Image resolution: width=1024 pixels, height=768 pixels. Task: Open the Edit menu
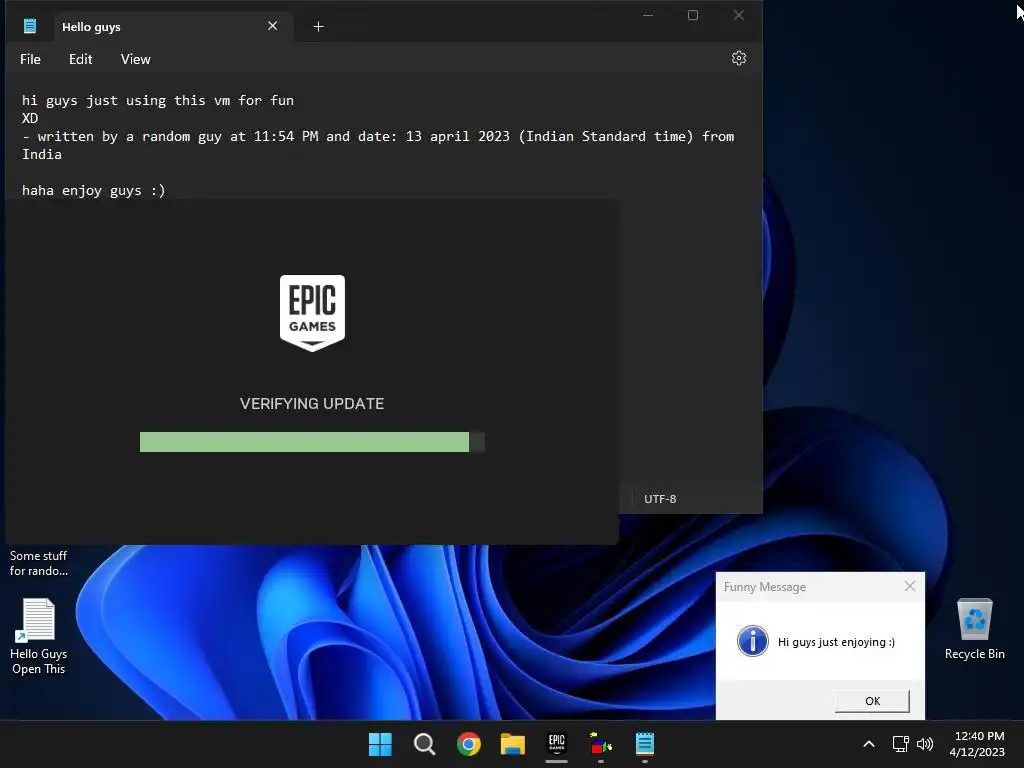80,59
